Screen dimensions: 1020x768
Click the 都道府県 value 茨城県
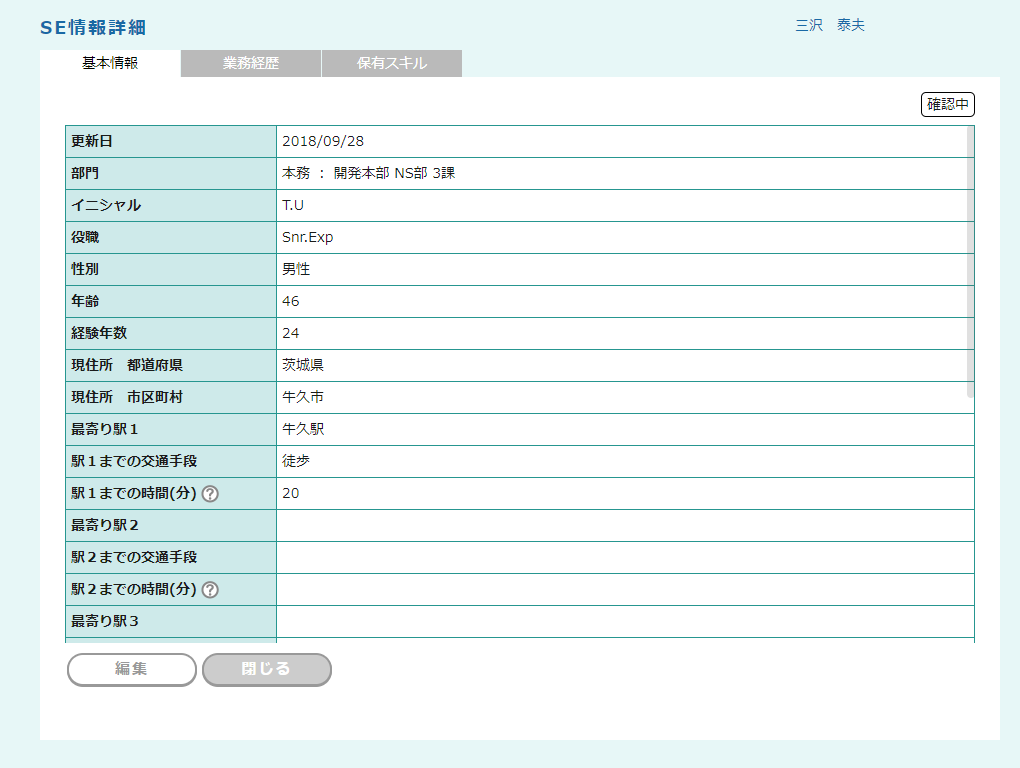coord(303,365)
